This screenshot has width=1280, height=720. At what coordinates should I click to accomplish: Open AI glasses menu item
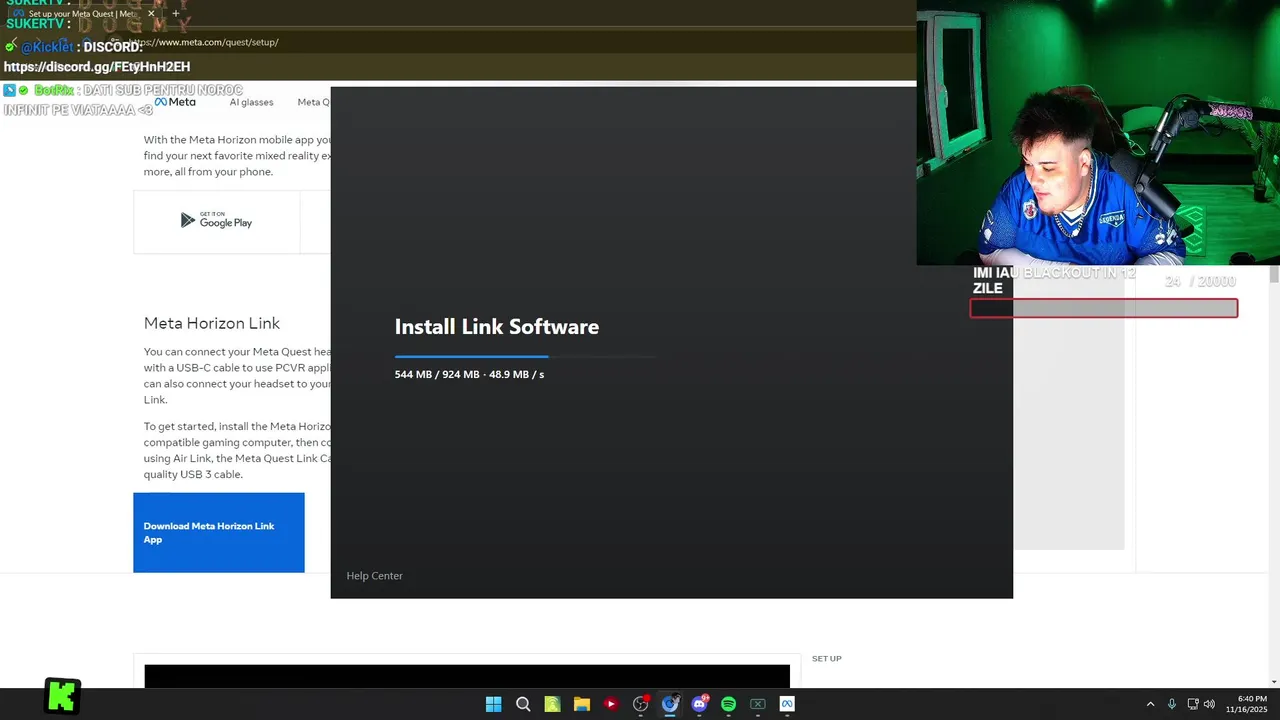click(x=251, y=102)
